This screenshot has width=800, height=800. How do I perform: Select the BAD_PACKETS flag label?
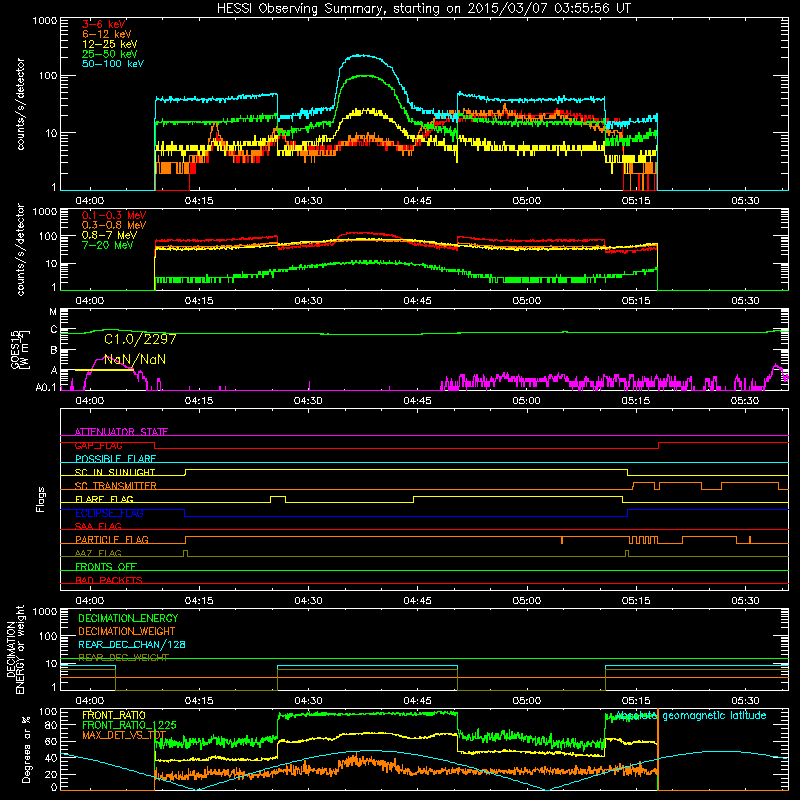[109, 580]
